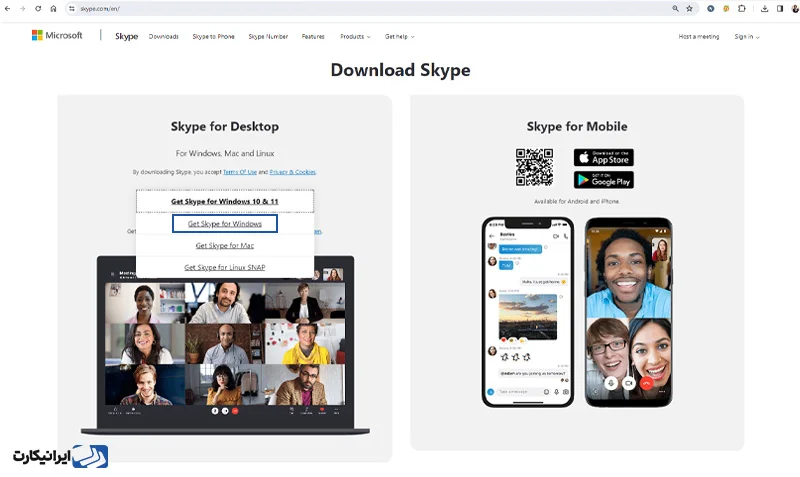
Task: Collapse the Get Skype for Windows 10 & 11 dropdown
Action: pyautogui.click(x=225, y=202)
